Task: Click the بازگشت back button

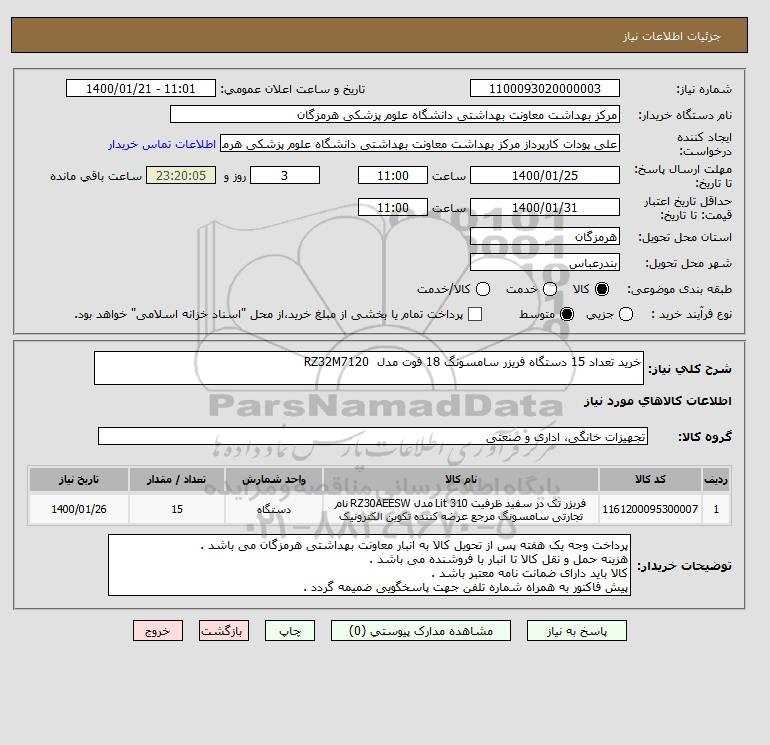Action: coord(224,631)
